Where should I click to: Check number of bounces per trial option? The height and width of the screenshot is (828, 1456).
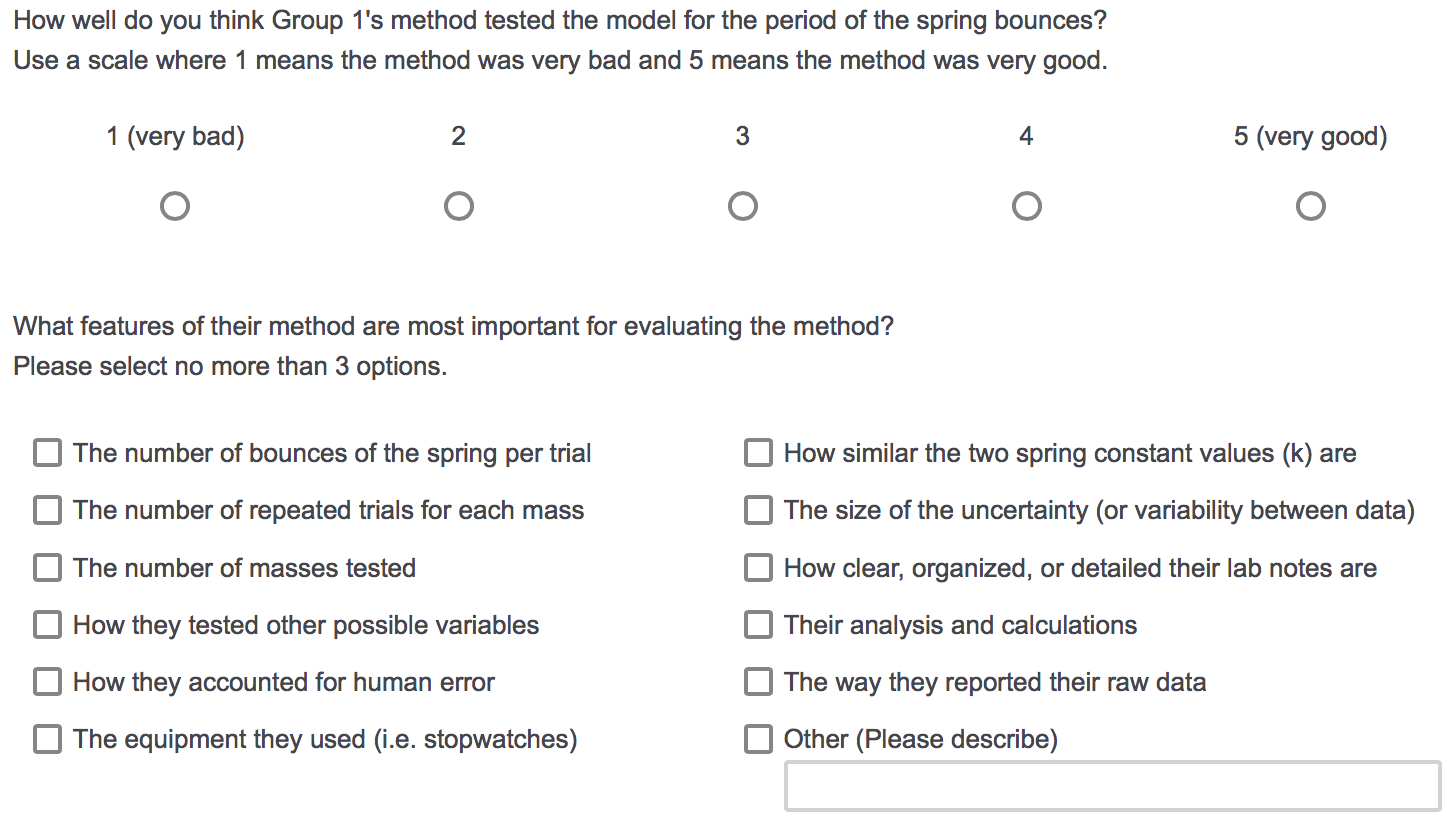[x=47, y=453]
